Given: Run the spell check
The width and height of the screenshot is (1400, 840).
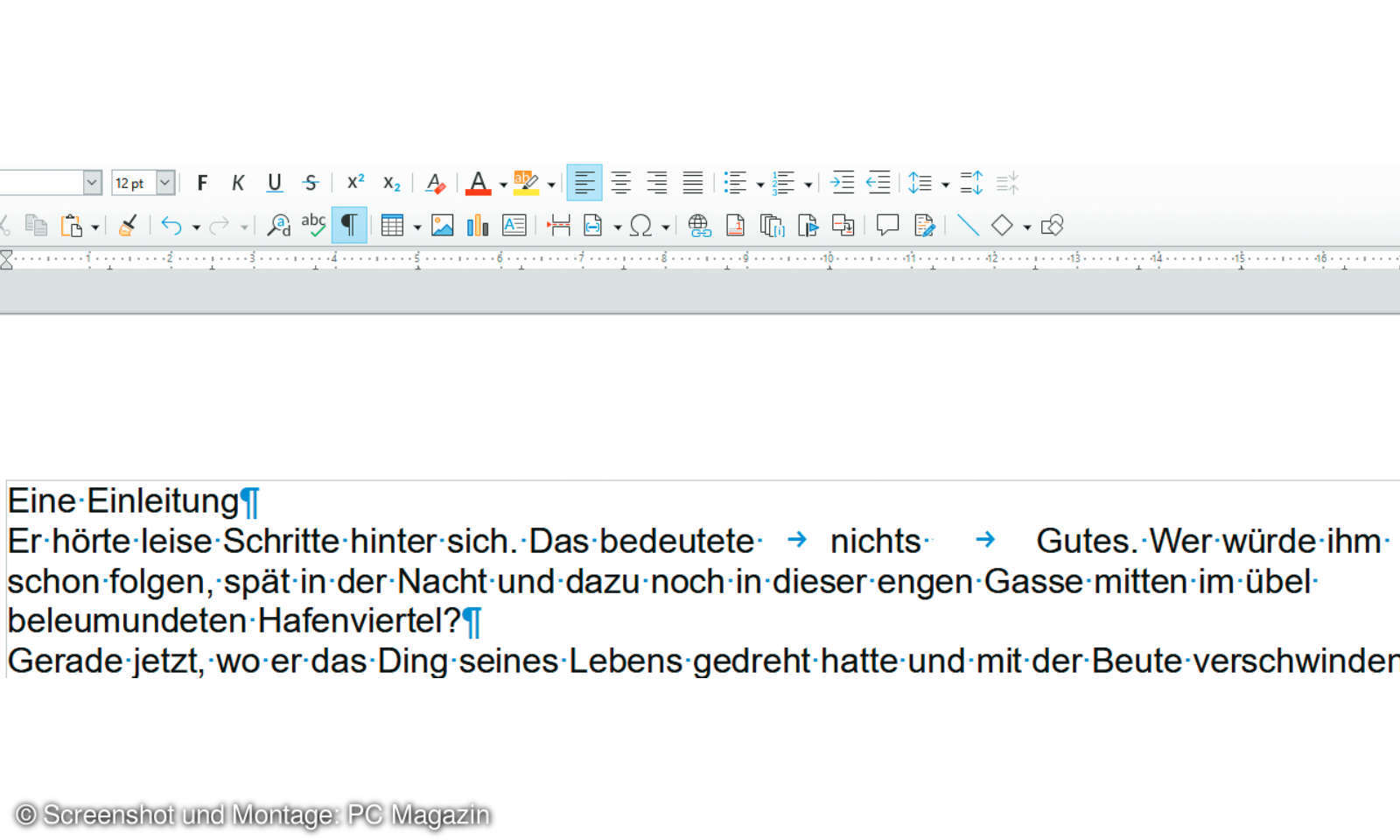Looking at the screenshot, I should [313, 225].
